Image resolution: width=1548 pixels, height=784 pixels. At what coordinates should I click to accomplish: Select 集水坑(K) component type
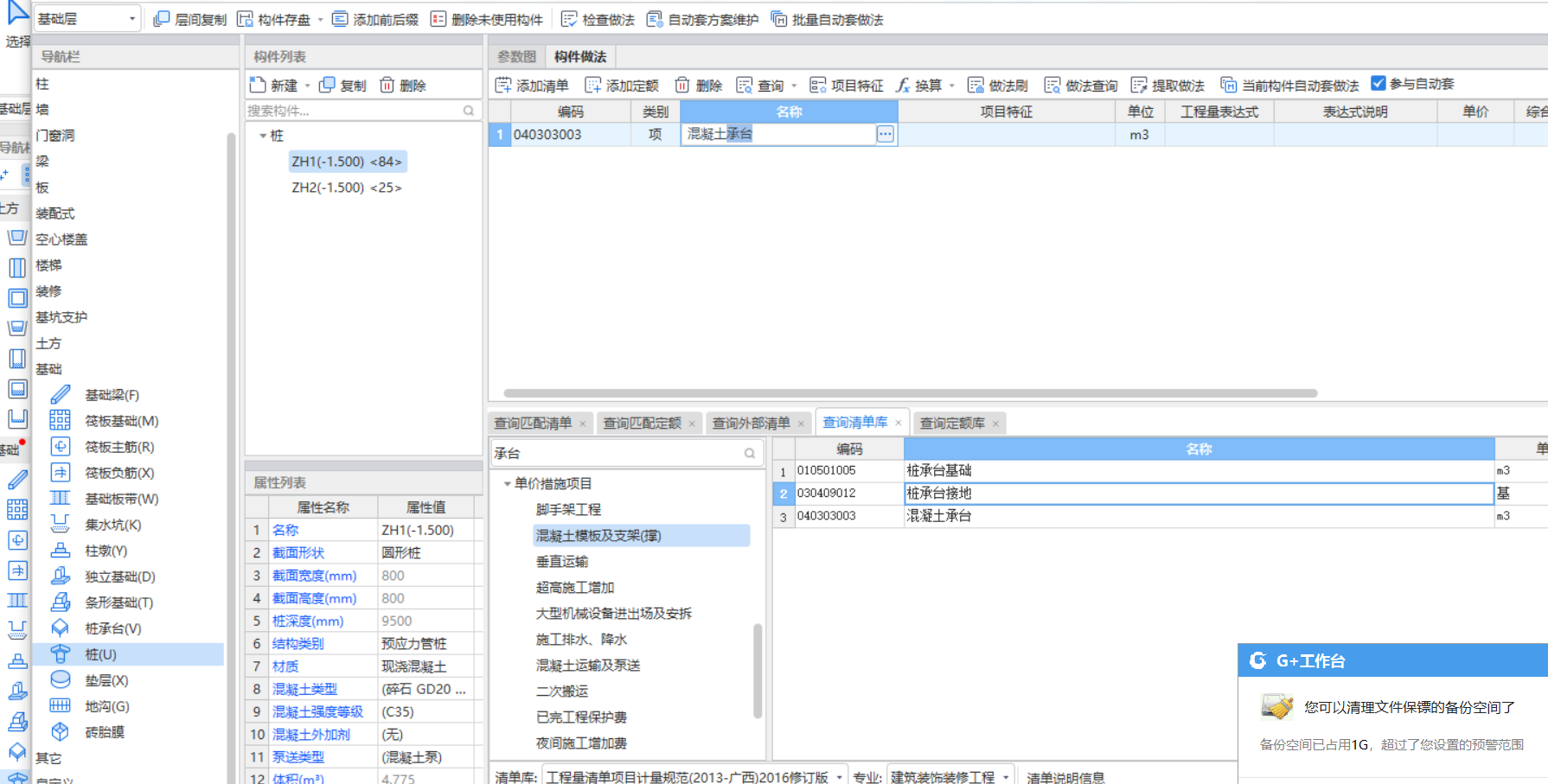click(112, 525)
